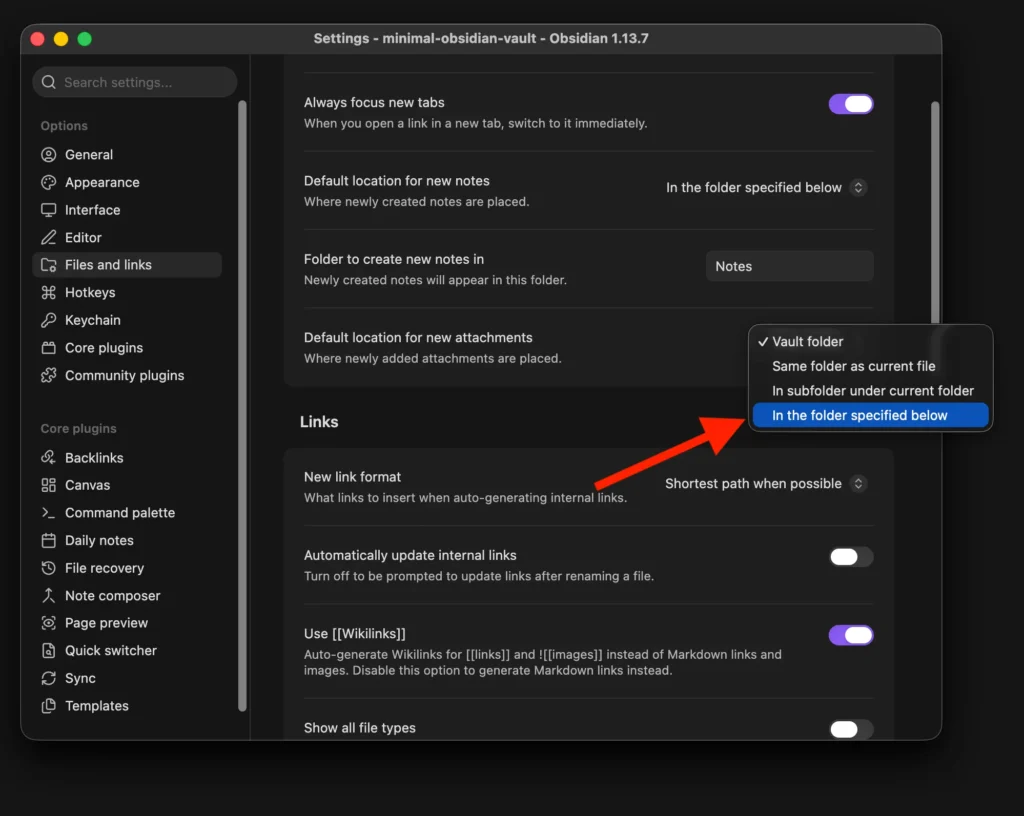Open Core plugins settings

click(127, 348)
